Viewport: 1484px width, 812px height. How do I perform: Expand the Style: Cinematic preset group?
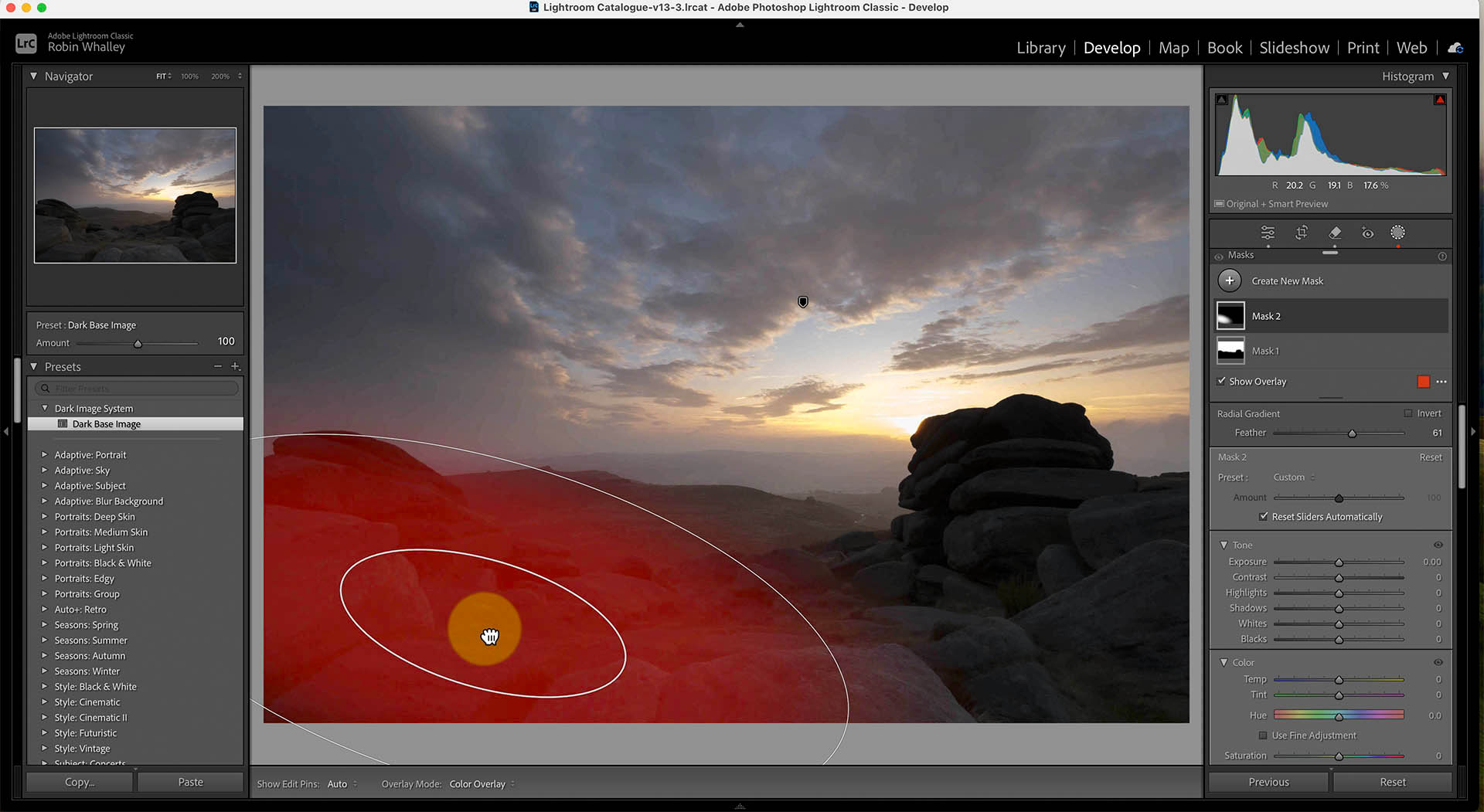(44, 702)
